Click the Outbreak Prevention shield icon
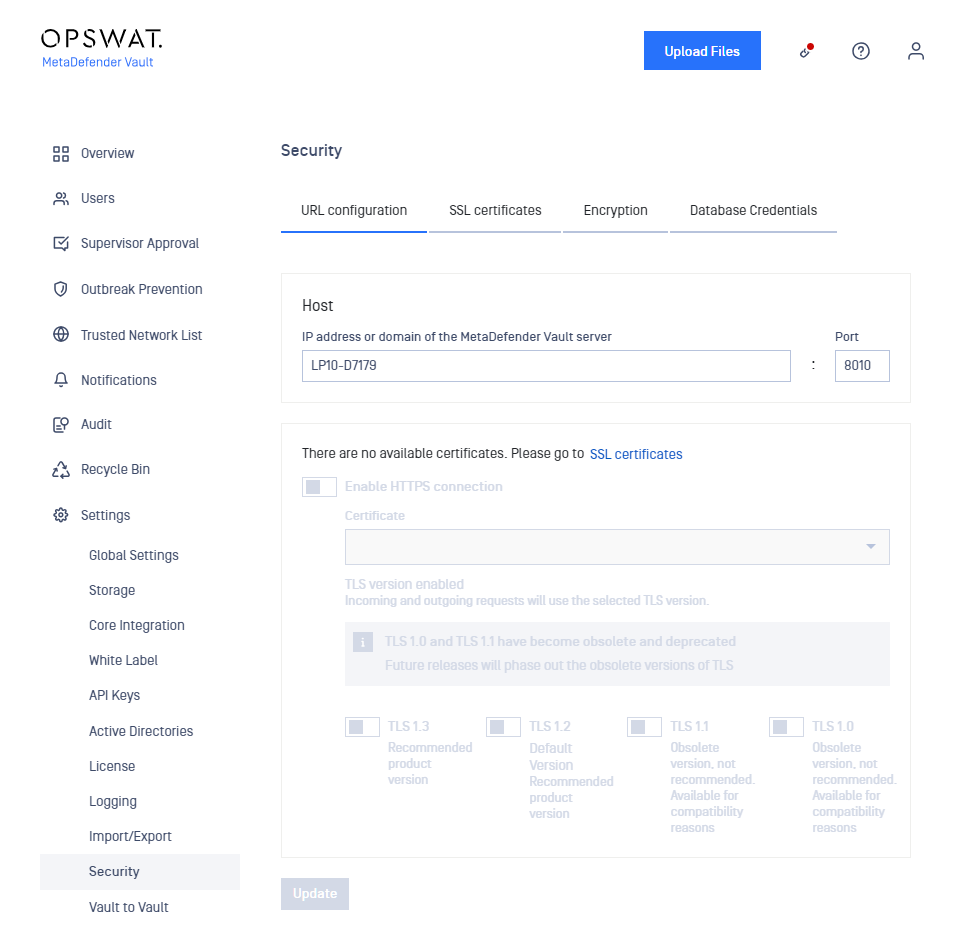The width and height of the screenshot is (966, 937). point(60,289)
